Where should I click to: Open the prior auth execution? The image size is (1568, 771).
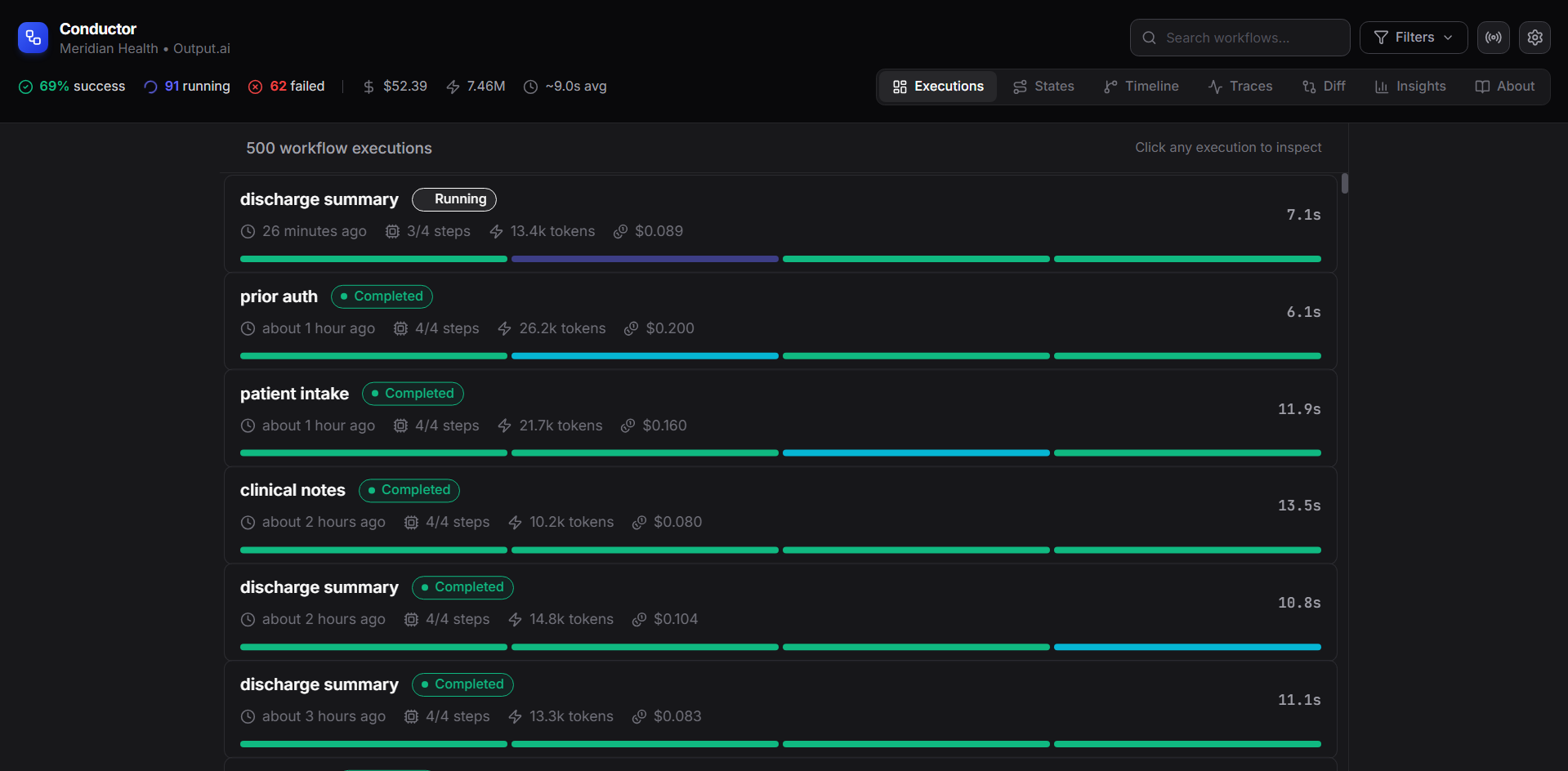click(x=780, y=321)
